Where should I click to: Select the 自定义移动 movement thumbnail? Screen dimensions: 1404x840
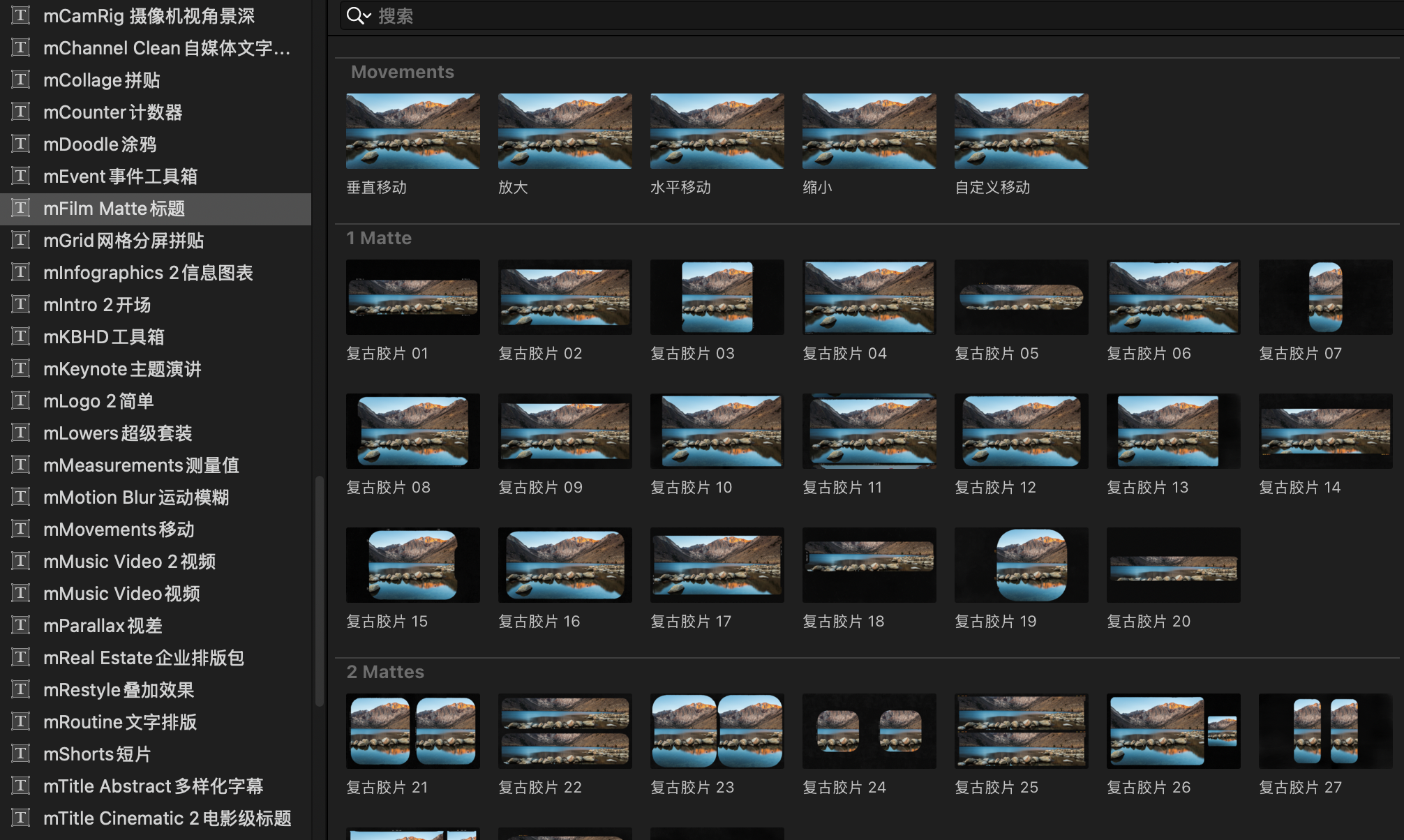coord(1022,131)
